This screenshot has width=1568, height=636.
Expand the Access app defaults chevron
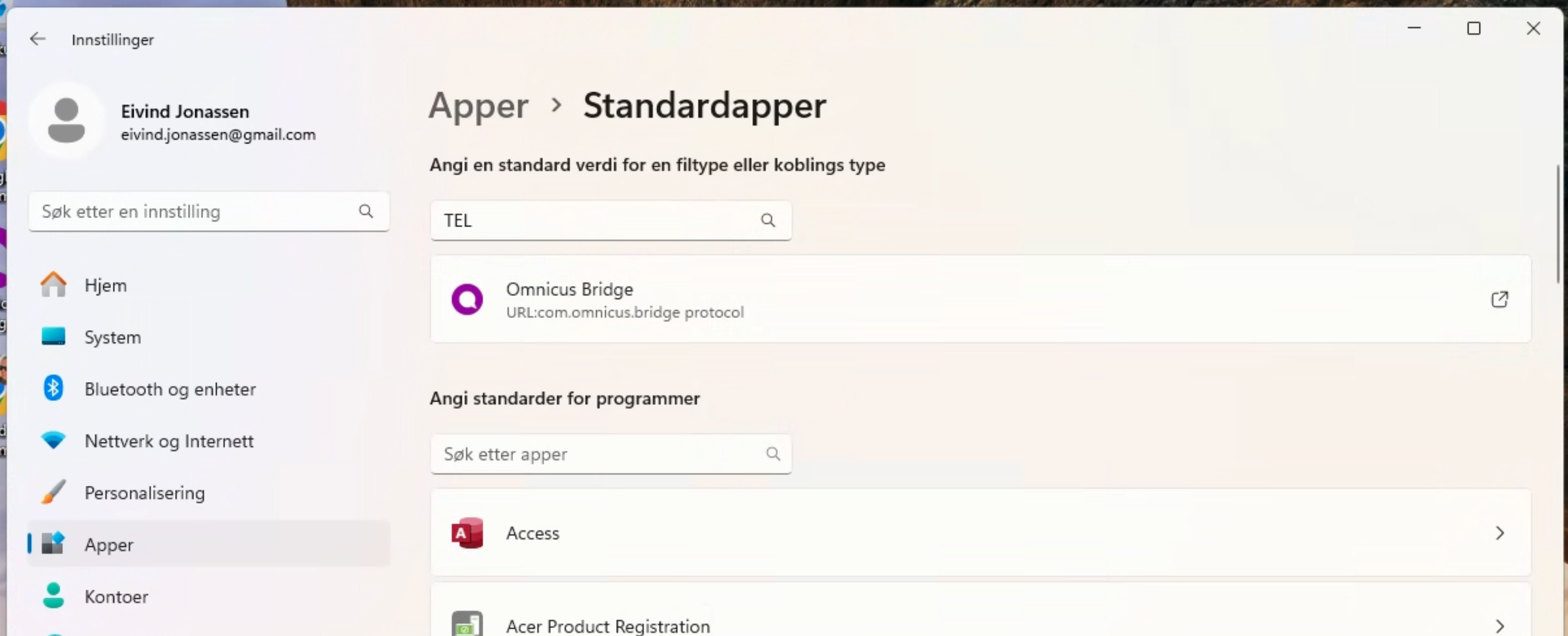click(1499, 533)
